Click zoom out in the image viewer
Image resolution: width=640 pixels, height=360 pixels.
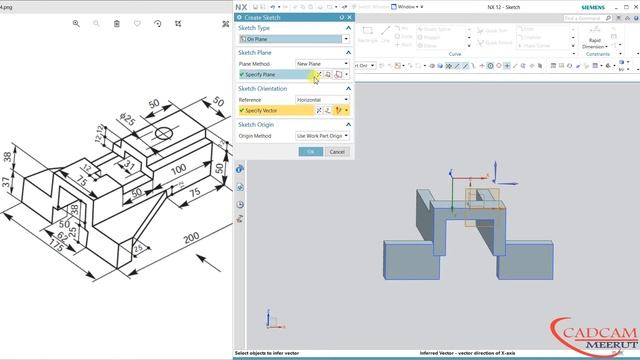[96, 24]
